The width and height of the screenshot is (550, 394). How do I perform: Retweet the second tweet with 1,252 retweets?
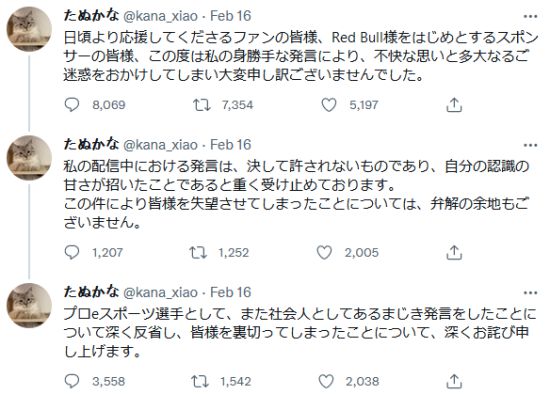click(198, 252)
